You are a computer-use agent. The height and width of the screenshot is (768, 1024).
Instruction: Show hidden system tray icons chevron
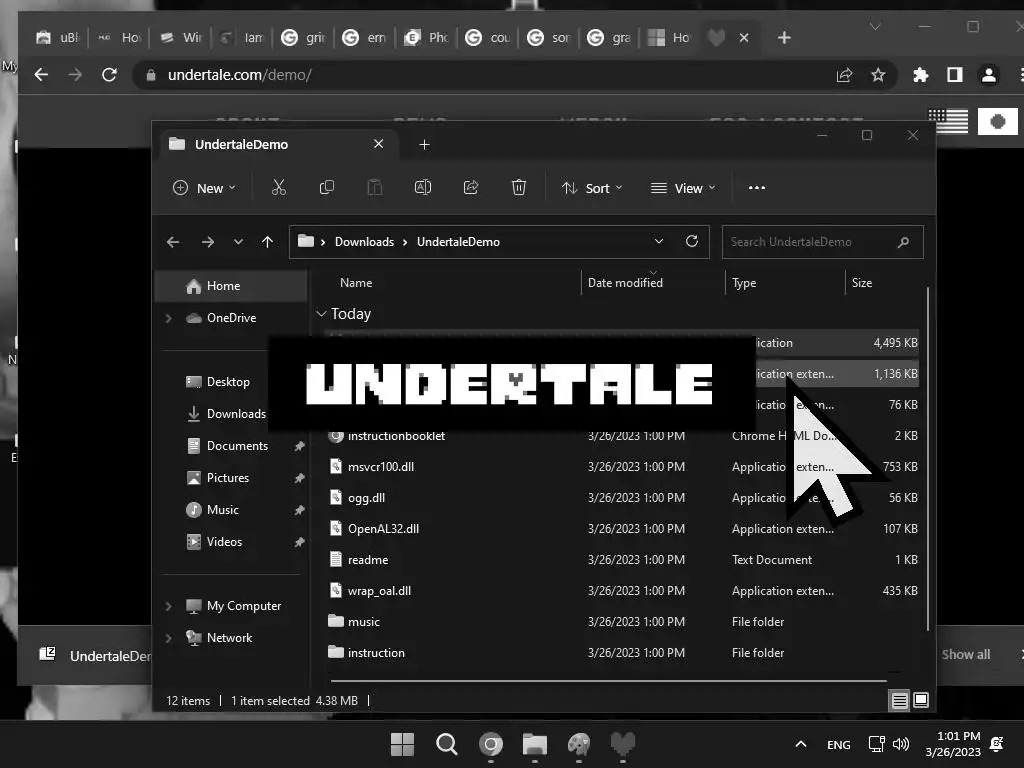[x=801, y=744]
